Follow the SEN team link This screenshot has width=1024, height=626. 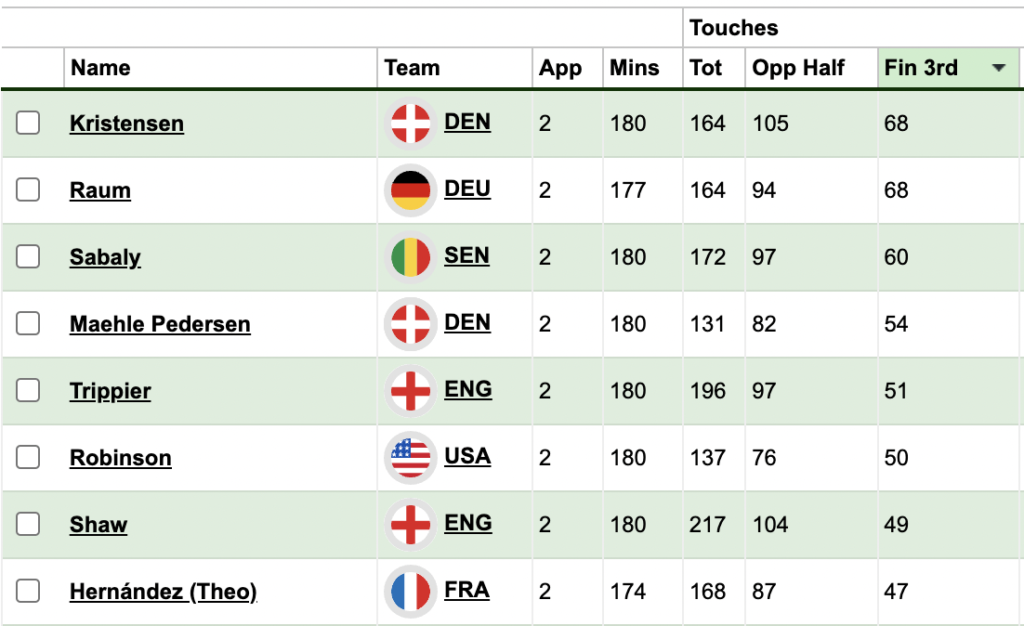[467, 257]
